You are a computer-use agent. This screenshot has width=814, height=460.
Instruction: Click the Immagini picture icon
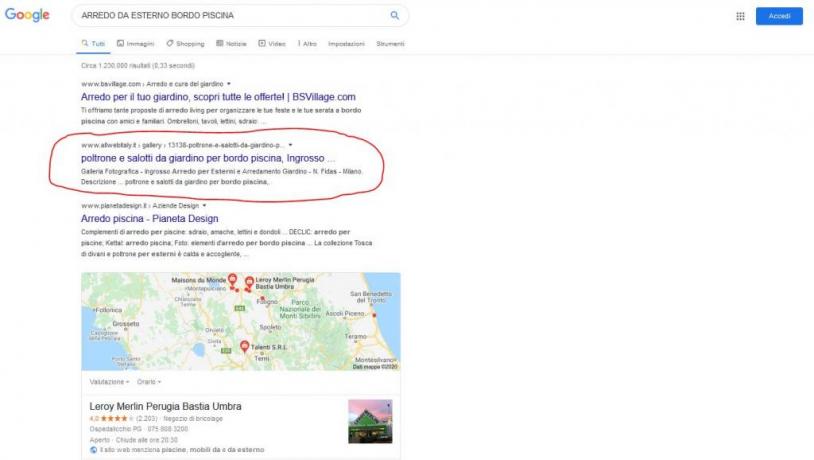[120, 43]
